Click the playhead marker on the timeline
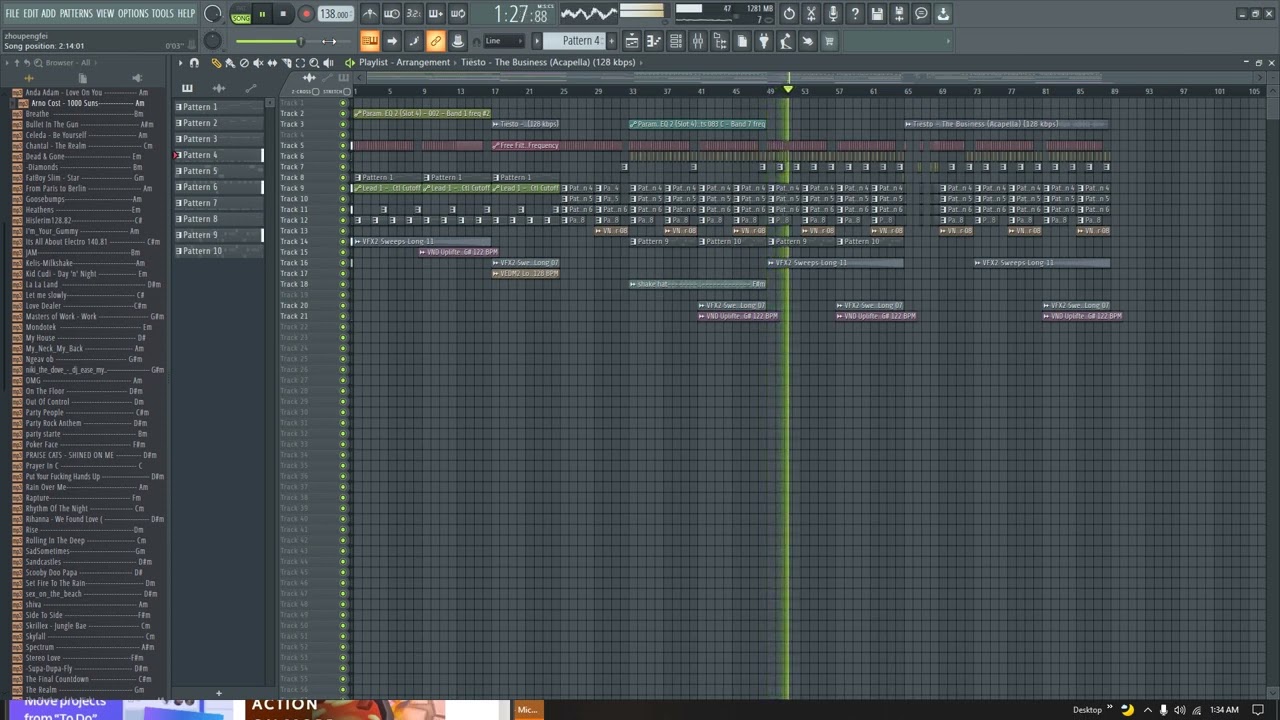Image resolution: width=1280 pixels, height=720 pixels. 788,91
